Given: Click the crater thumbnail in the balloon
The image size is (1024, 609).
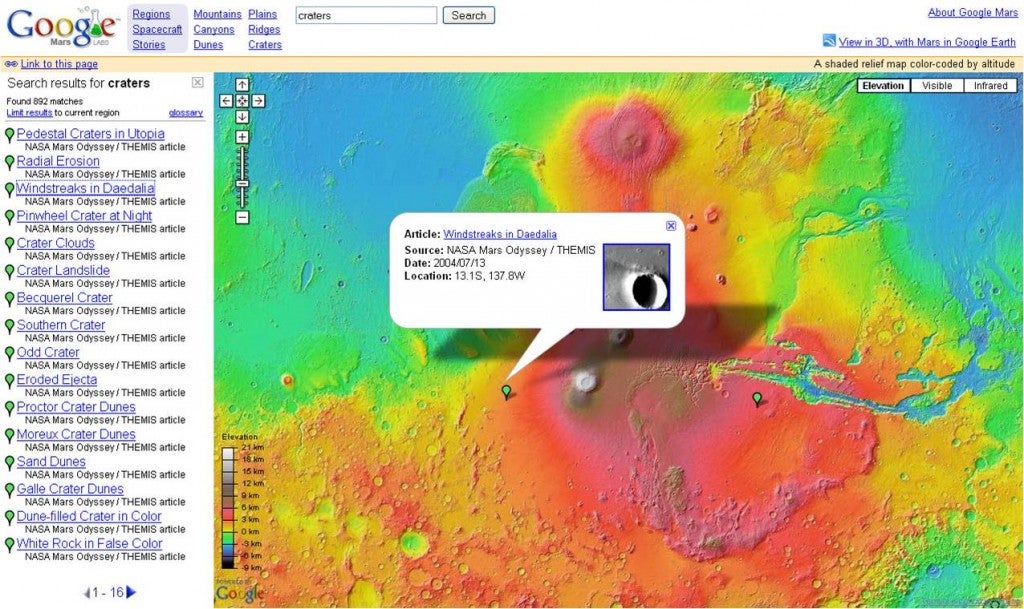Looking at the screenshot, I should click(636, 277).
